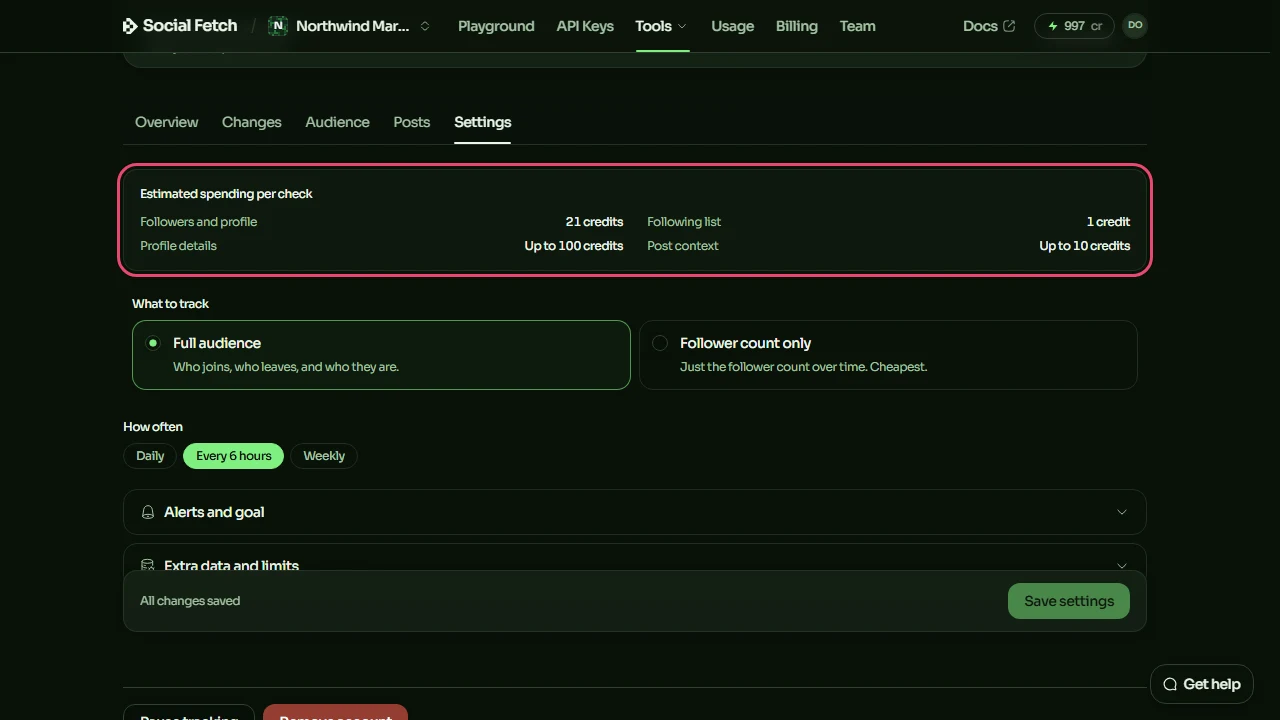Set check frequency to Weekly
This screenshot has width=1280, height=720.
[x=324, y=456]
